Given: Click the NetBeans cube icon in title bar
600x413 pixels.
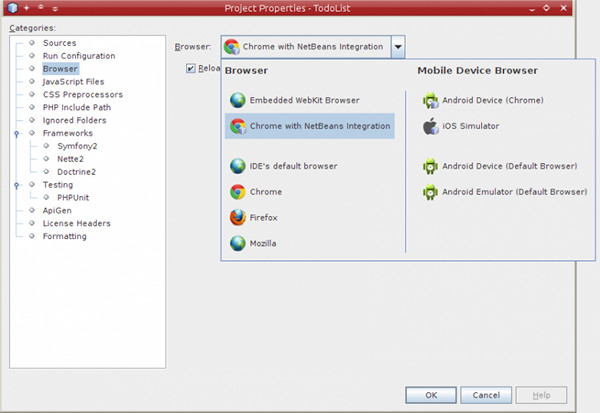Looking at the screenshot, I should pos(13,8).
